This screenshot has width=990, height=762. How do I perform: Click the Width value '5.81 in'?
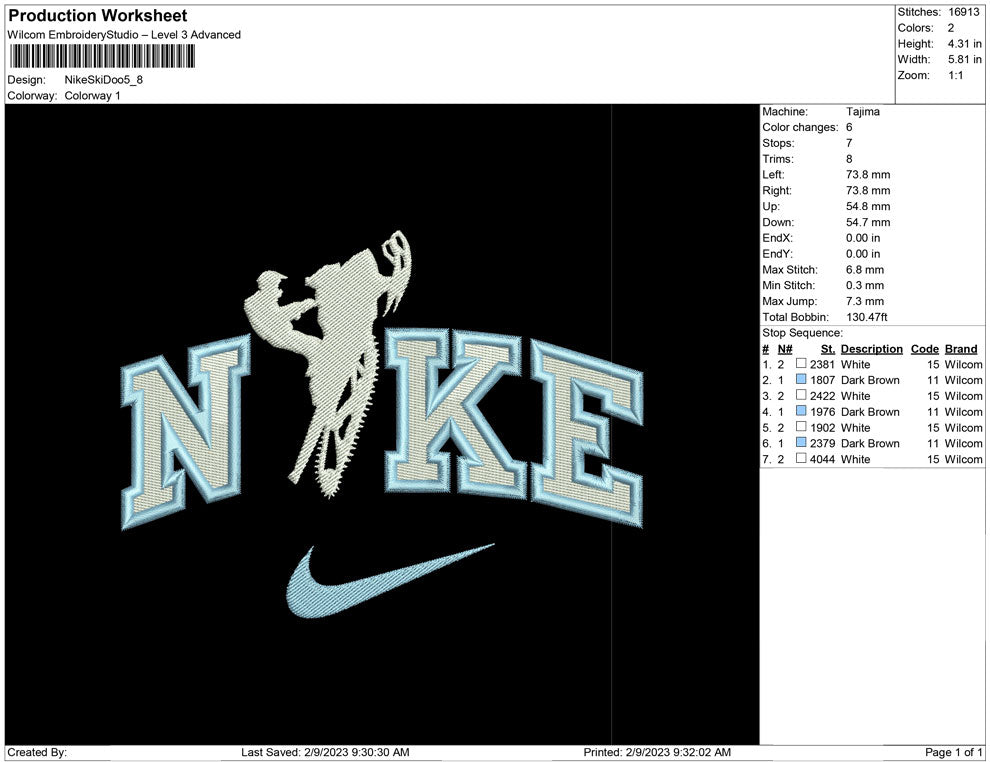[x=964, y=59]
